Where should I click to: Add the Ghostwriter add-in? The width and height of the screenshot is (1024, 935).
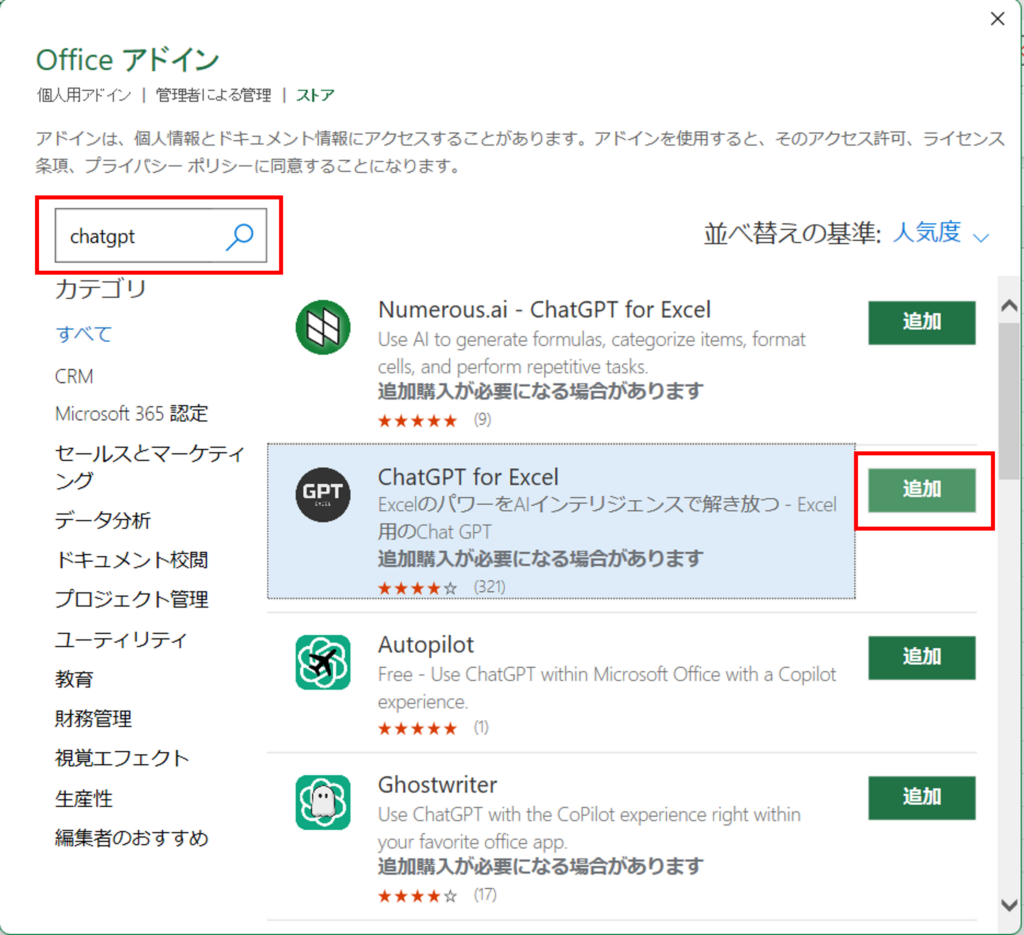point(922,797)
